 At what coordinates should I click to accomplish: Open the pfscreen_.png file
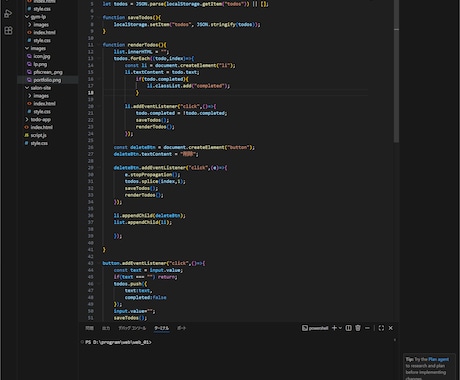point(48,72)
